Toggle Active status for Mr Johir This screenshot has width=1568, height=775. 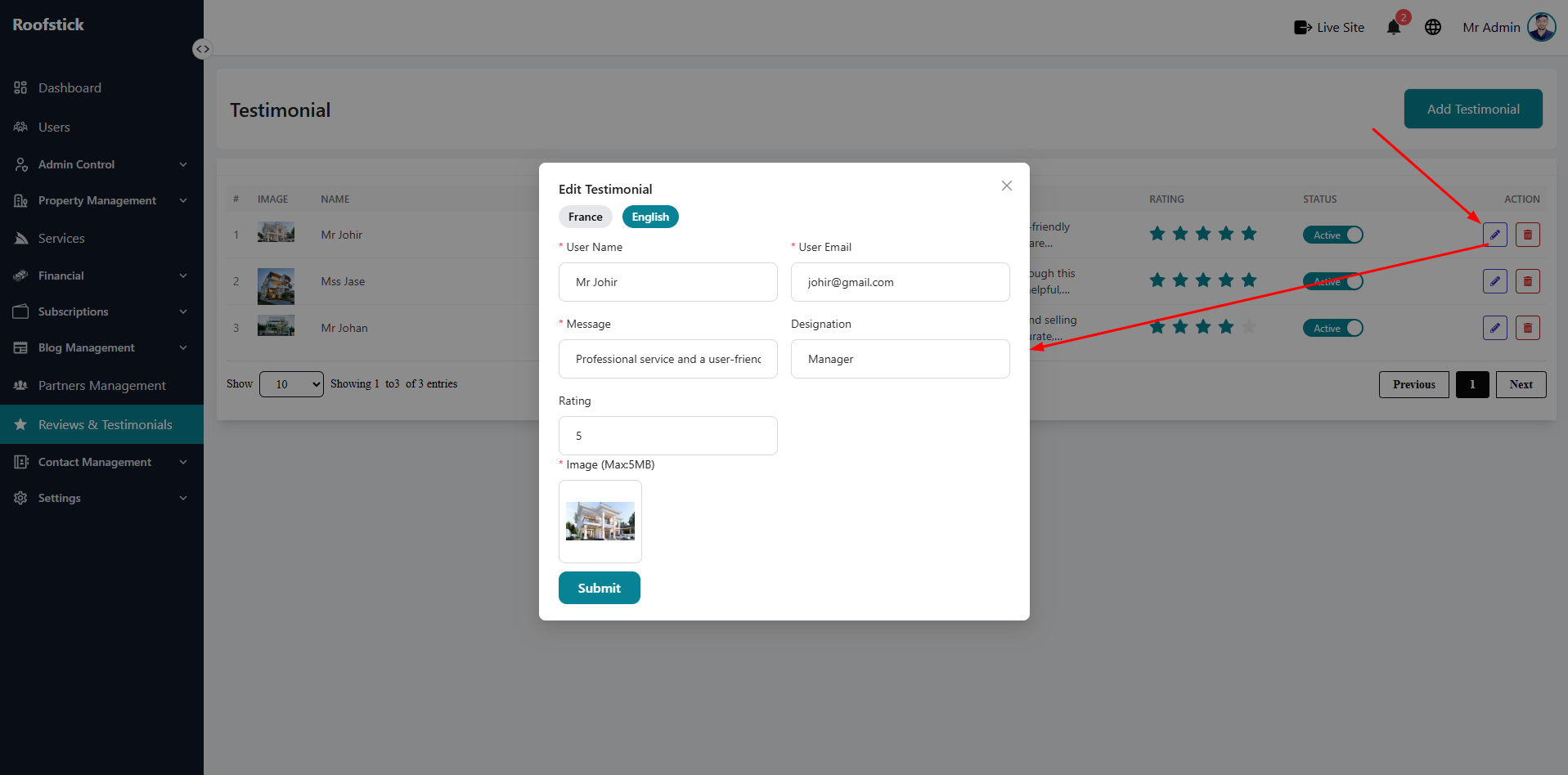[x=1333, y=235]
